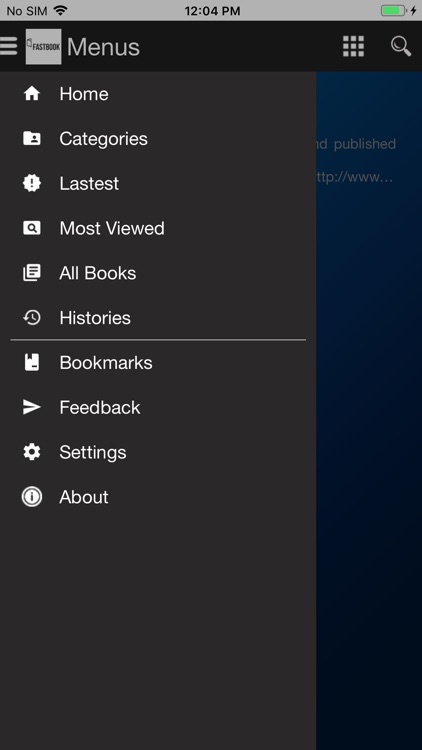Open the Settings menu entry

[158, 452]
